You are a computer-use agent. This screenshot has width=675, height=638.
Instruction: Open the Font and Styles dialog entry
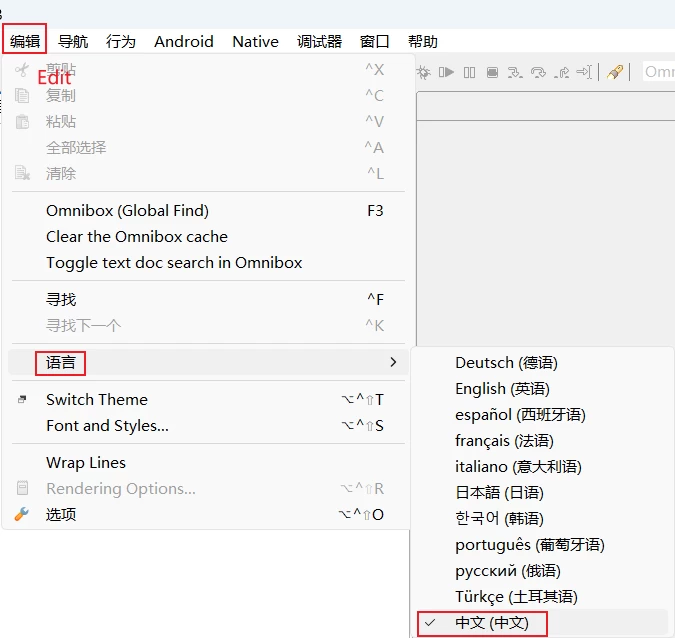tap(107, 425)
